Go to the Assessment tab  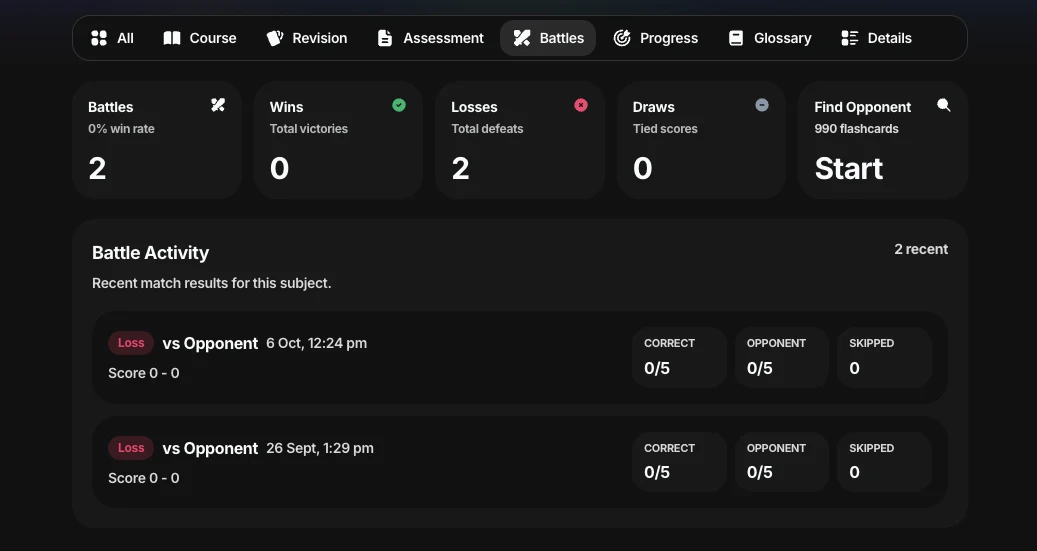click(x=431, y=38)
